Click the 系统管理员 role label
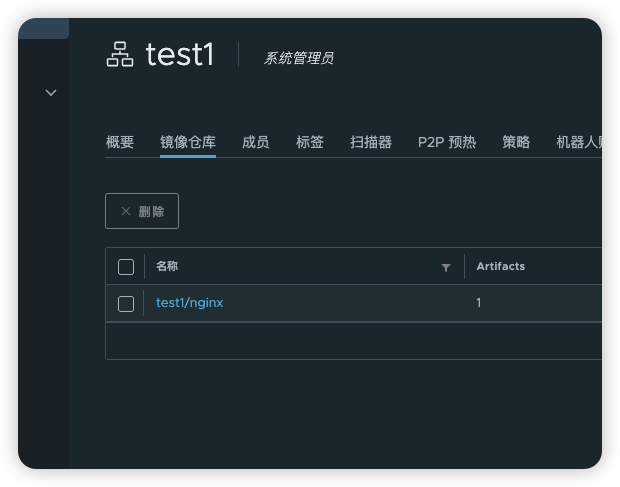Image resolution: width=620 pixels, height=487 pixels. pos(298,58)
